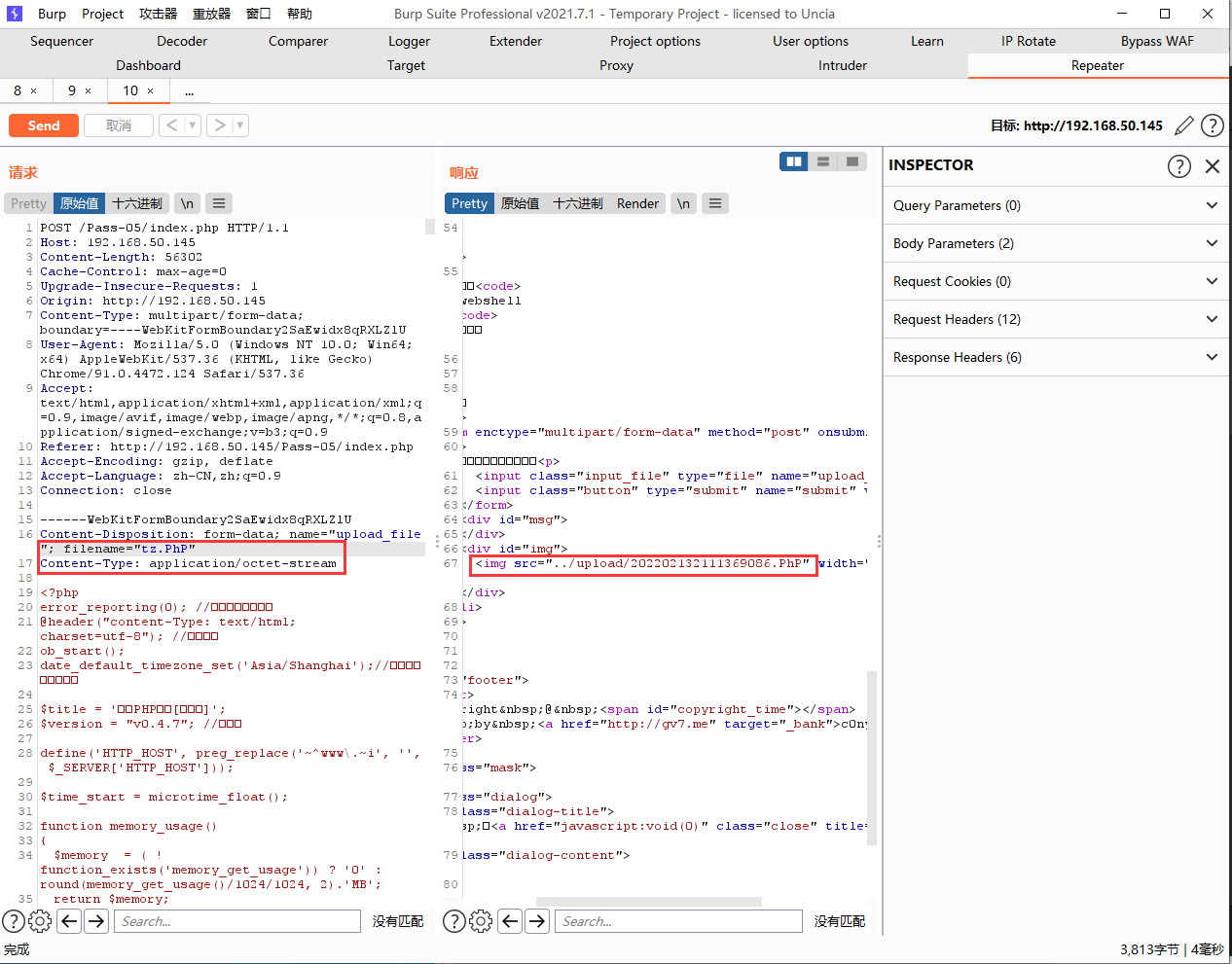Open the 攻击器 menu
Image resolution: width=1232 pixels, height=964 pixels.
click(158, 14)
